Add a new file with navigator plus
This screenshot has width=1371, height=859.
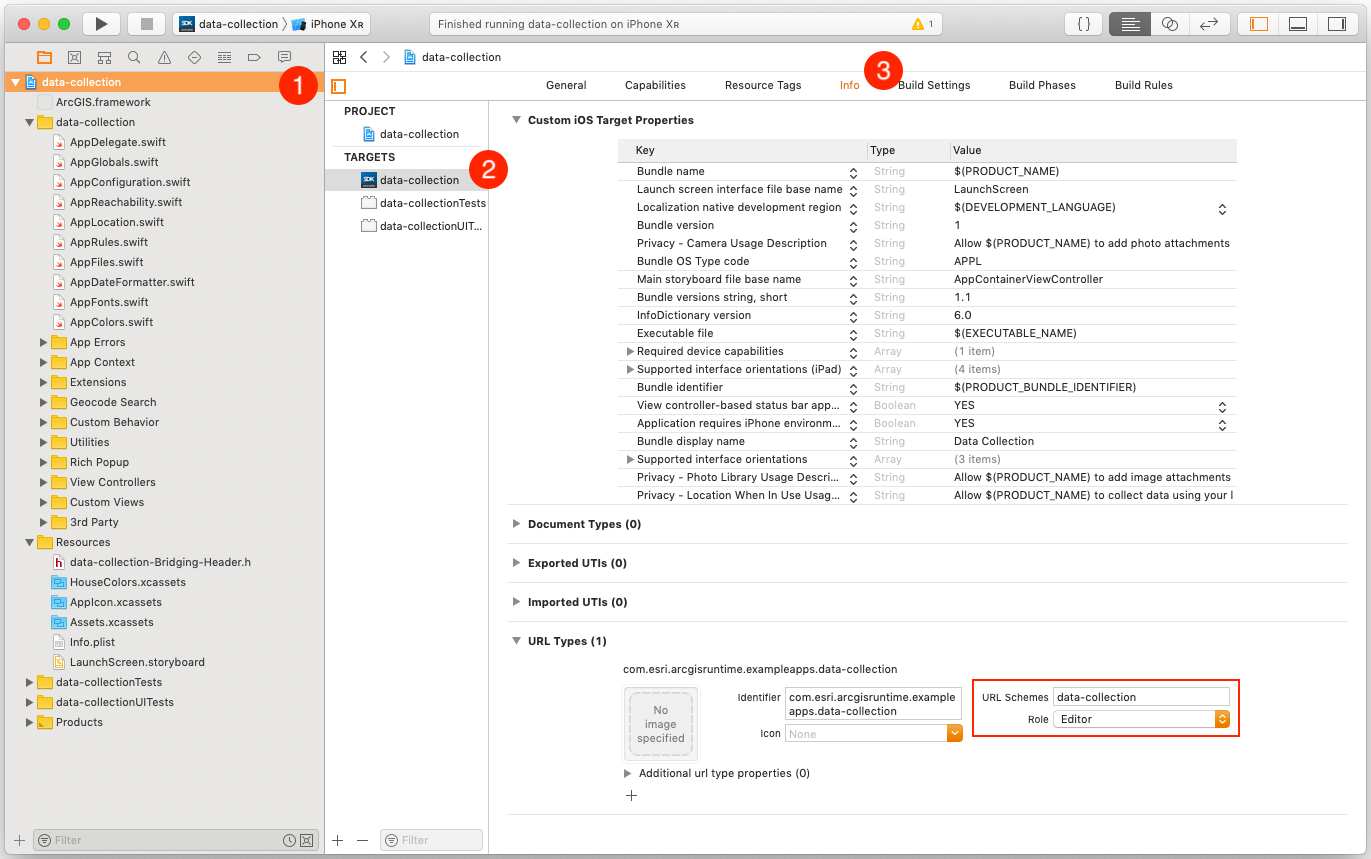tap(19, 840)
